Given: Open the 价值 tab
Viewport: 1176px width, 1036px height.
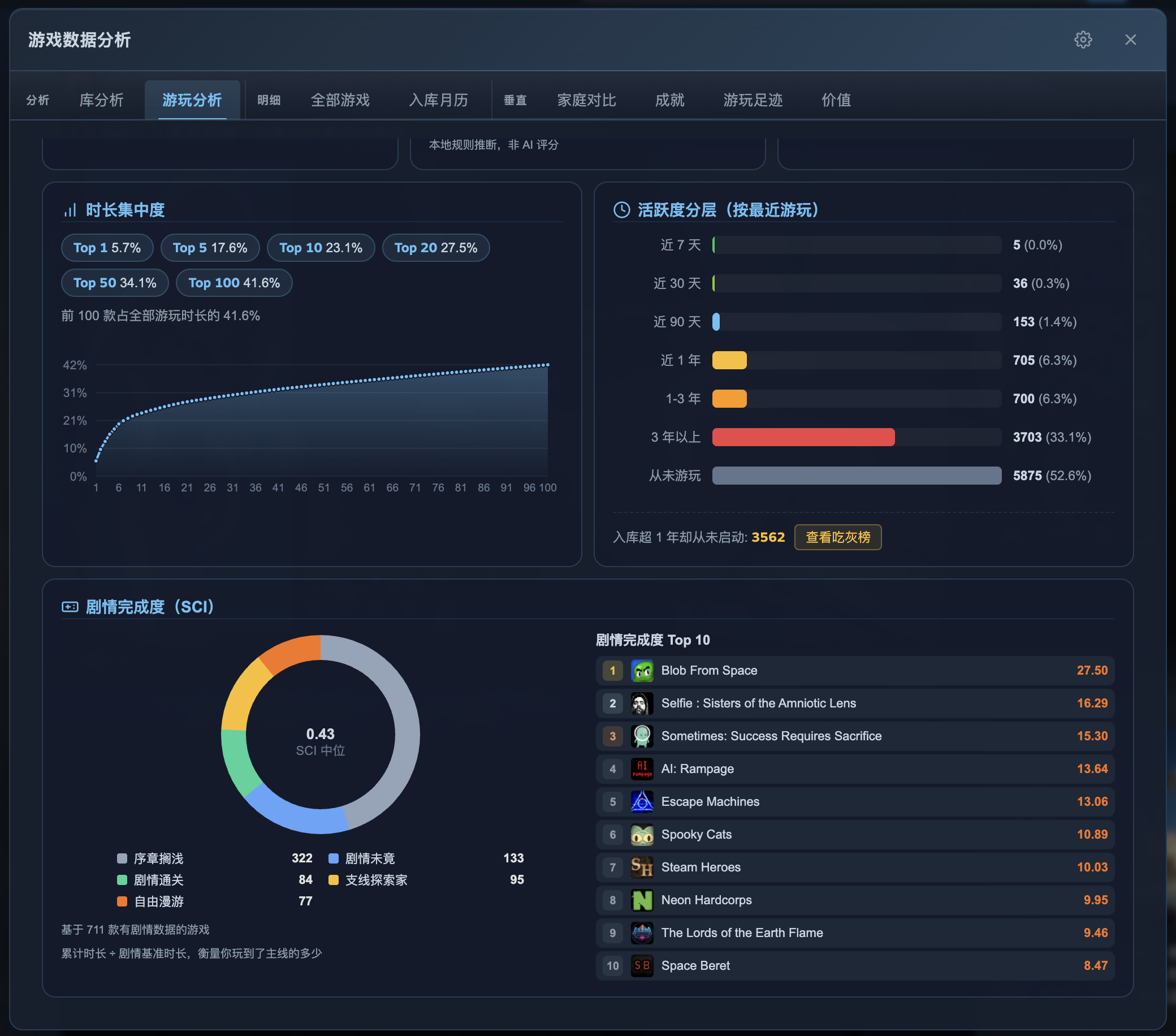Looking at the screenshot, I should coord(836,100).
